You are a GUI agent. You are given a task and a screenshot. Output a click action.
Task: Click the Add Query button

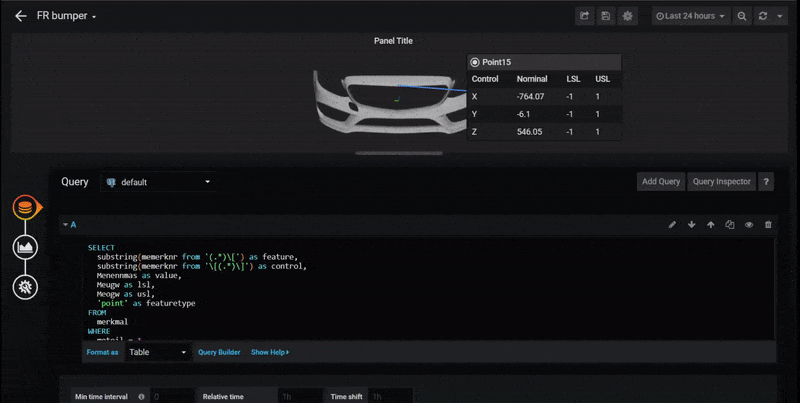pyautogui.click(x=661, y=182)
